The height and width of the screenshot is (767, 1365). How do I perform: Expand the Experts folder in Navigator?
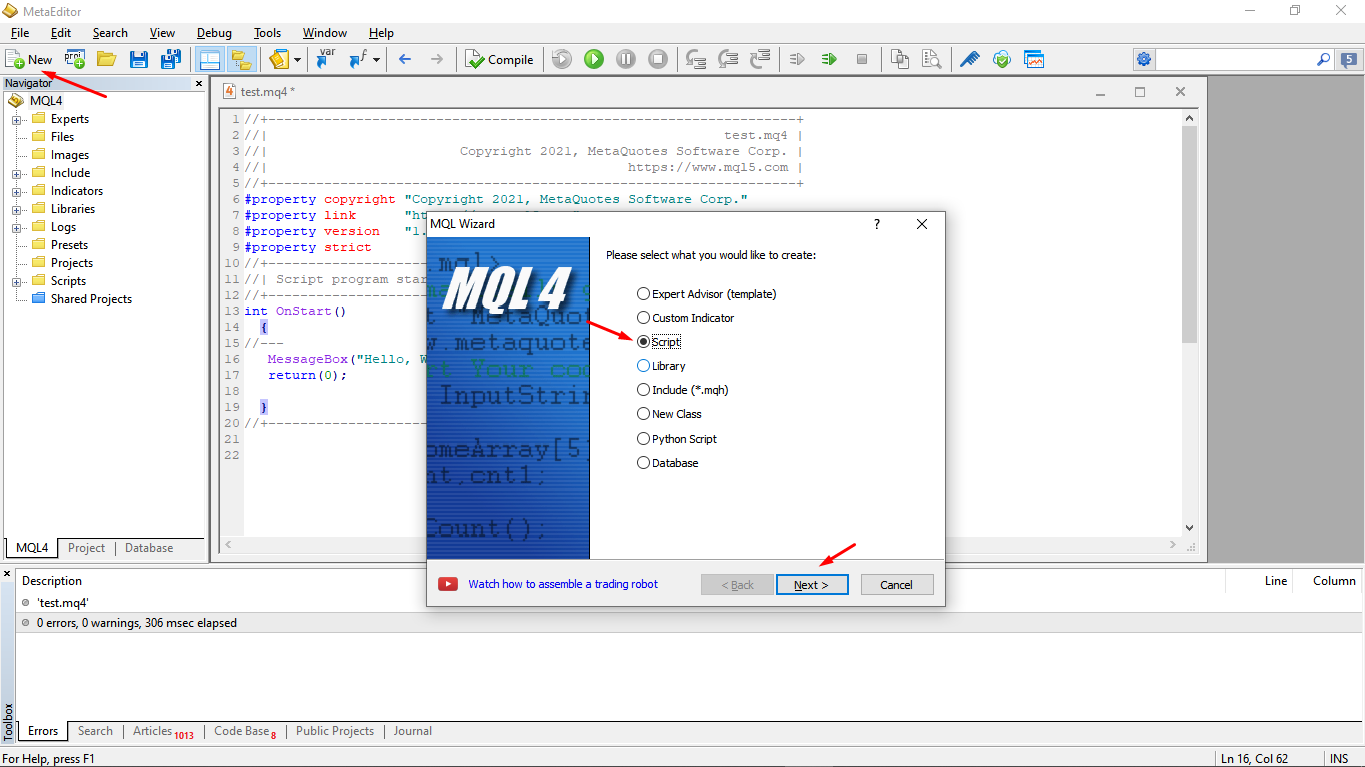point(17,119)
